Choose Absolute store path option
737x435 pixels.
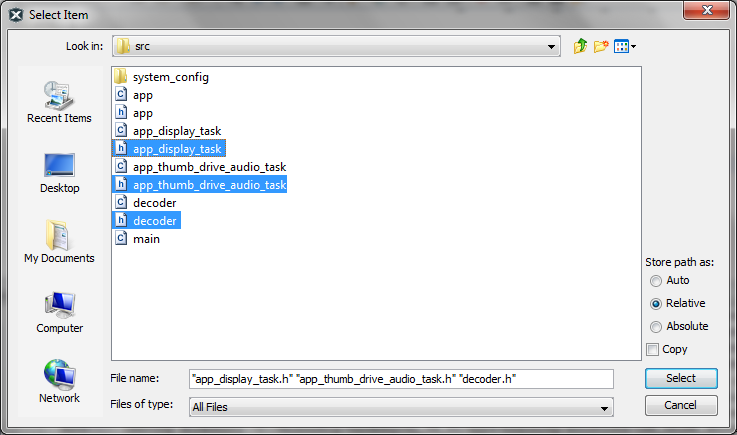(656, 326)
